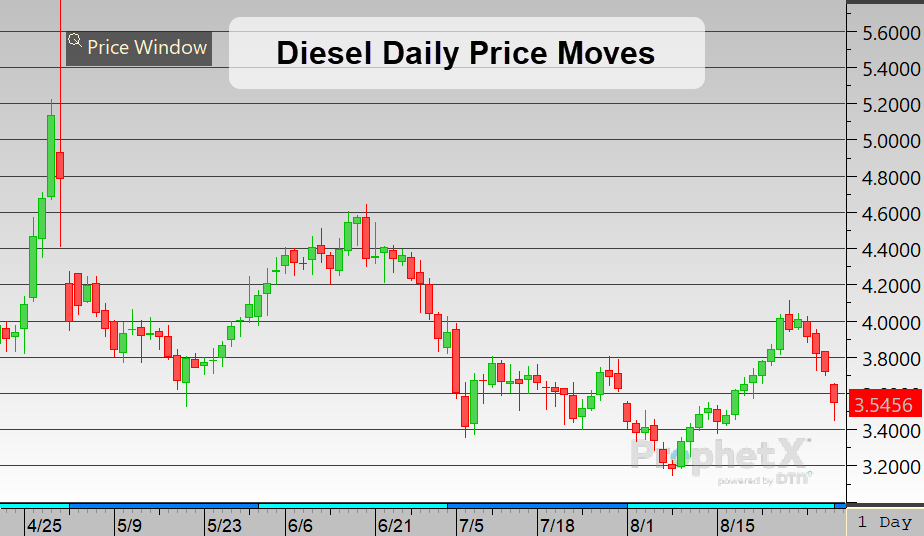Image resolution: width=924 pixels, height=536 pixels.
Task: Click the 3.2000 price axis label
Action: pyautogui.click(x=884, y=467)
